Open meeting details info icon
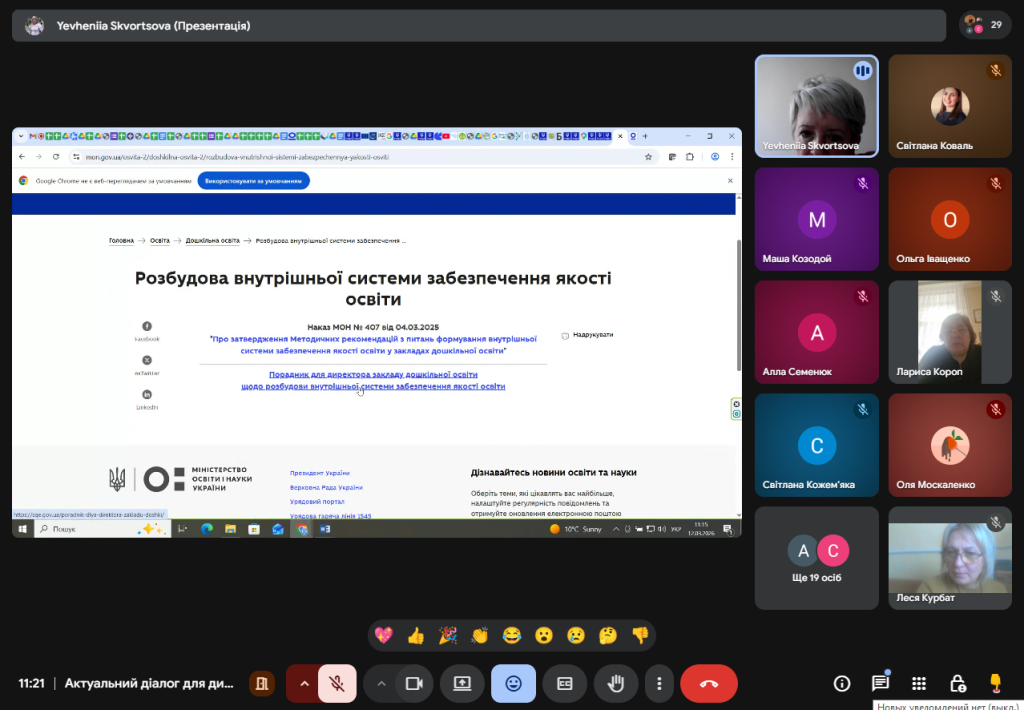Image resolution: width=1024 pixels, height=710 pixels. click(842, 684)
